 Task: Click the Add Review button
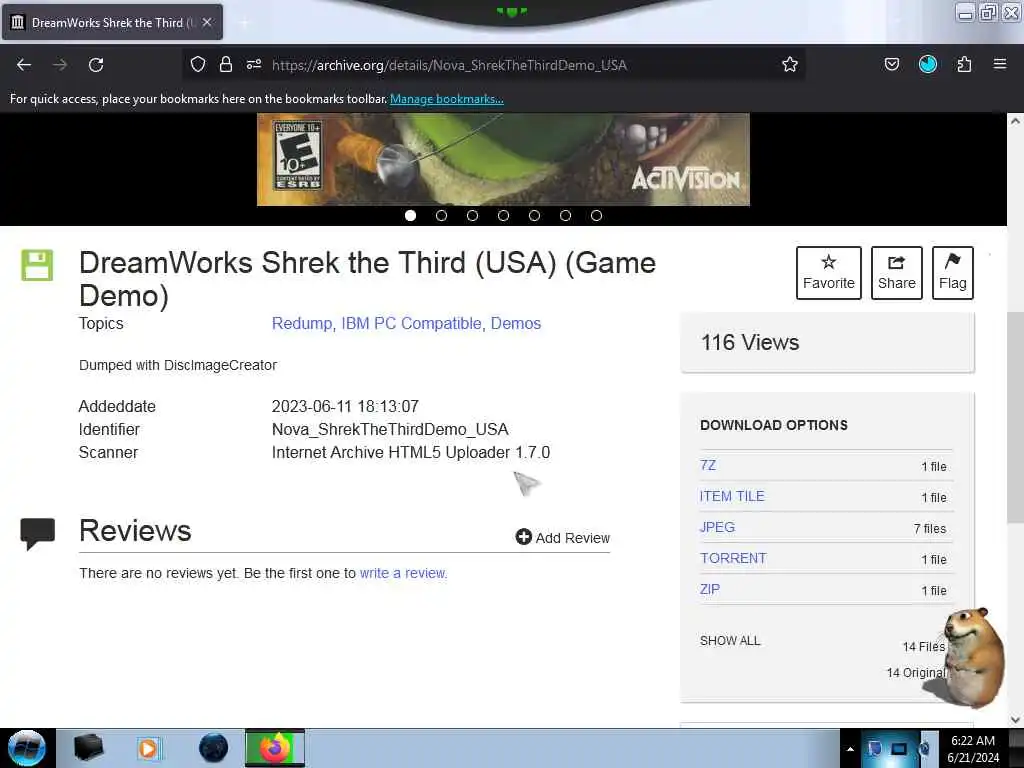pyautogui.click(x=562, y=537)
